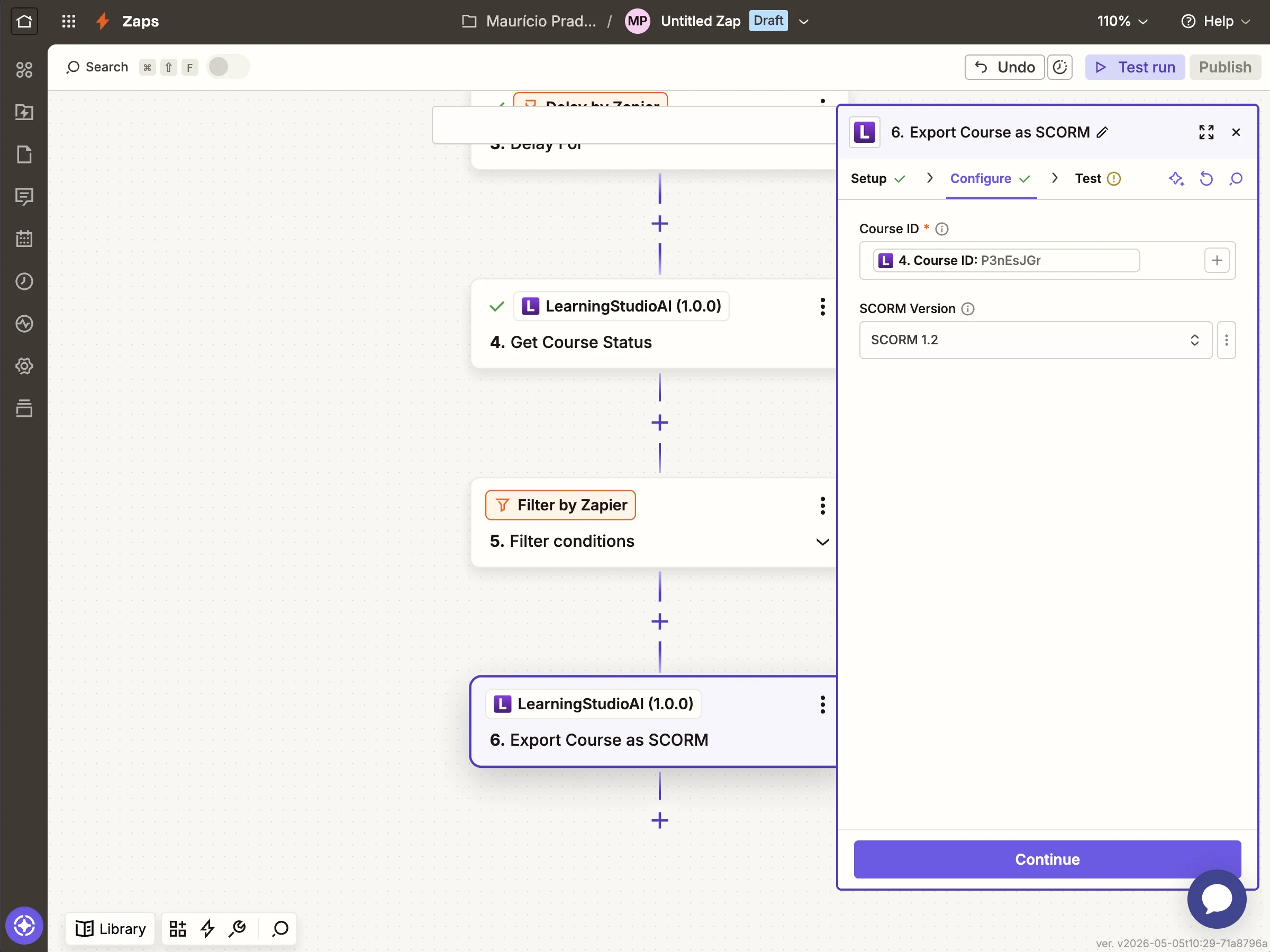
Task: Open the Library button
Action: point(110,929)
